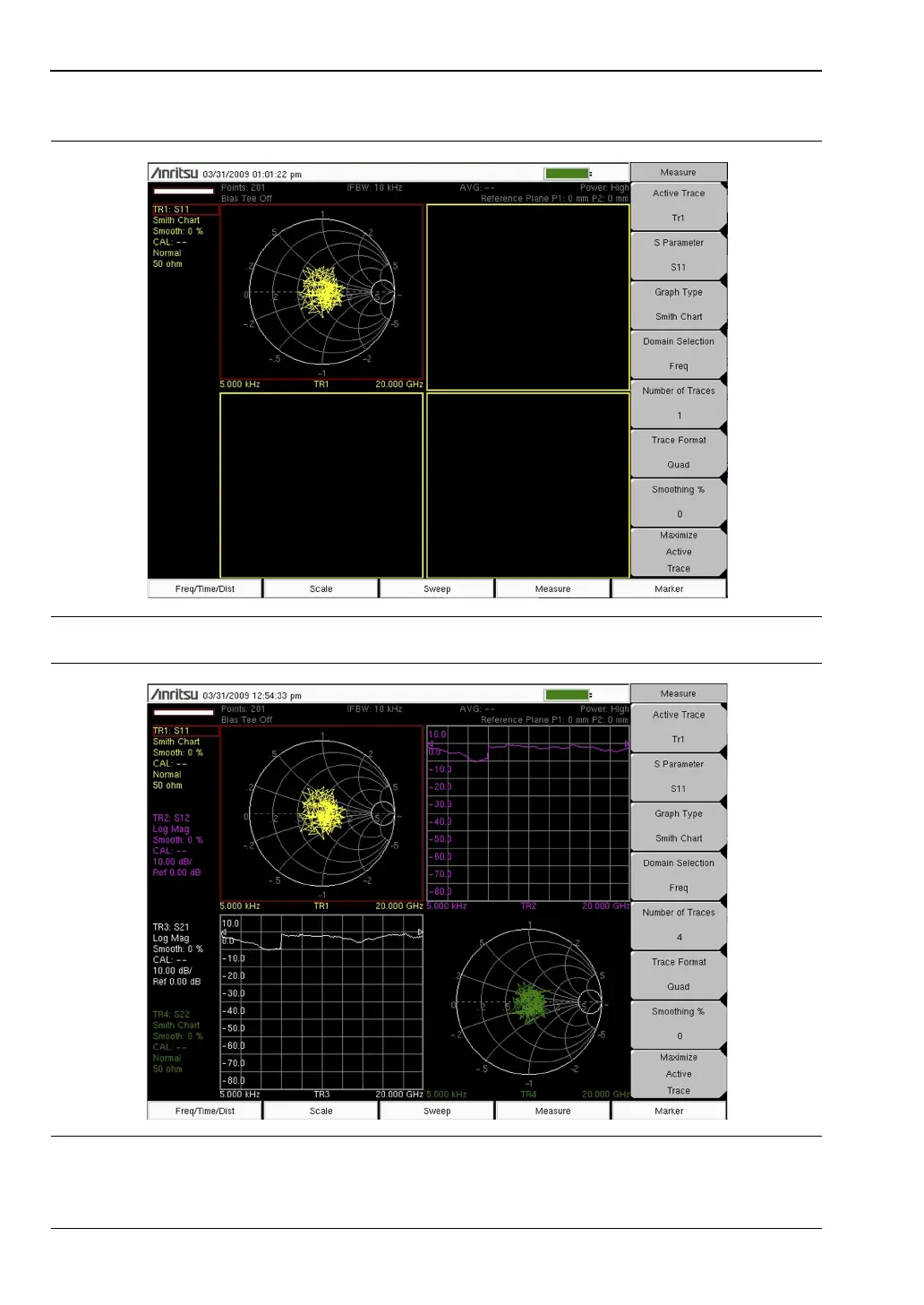Click timestamp 03/31/2009 12:54:33 pm
Viewport: 924px width, 1305px height.
[252, 696]
